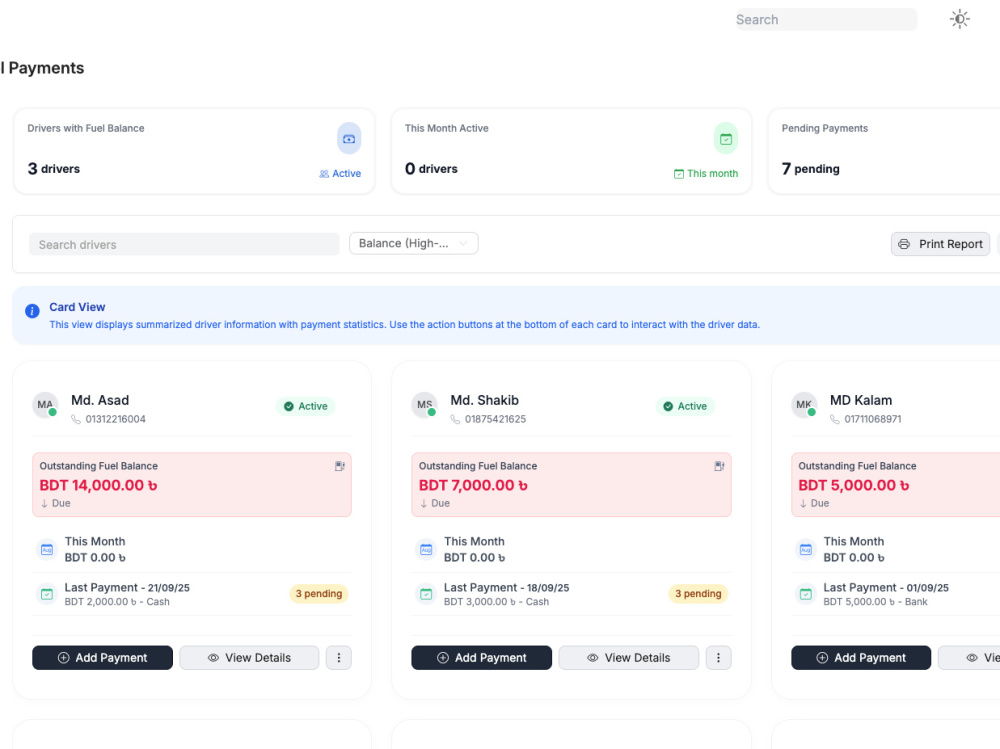Add Payment for Md. Shakib
This screenshot has height=749, width=1000.
coord(482,658)
